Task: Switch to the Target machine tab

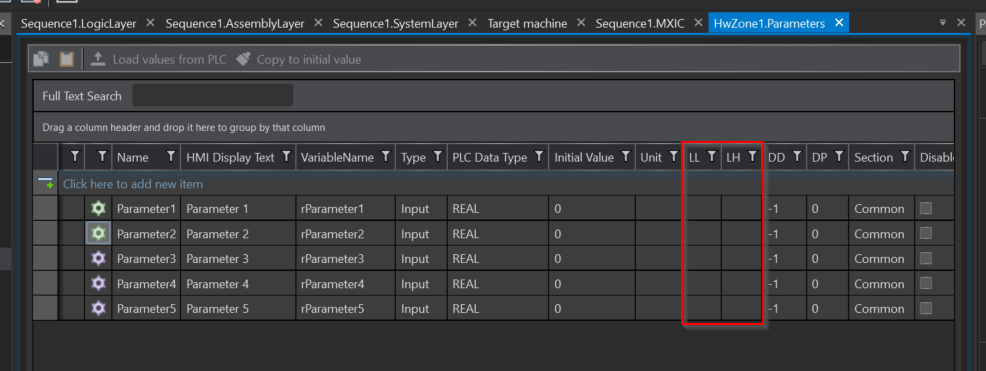Action: tap(527, 24)
